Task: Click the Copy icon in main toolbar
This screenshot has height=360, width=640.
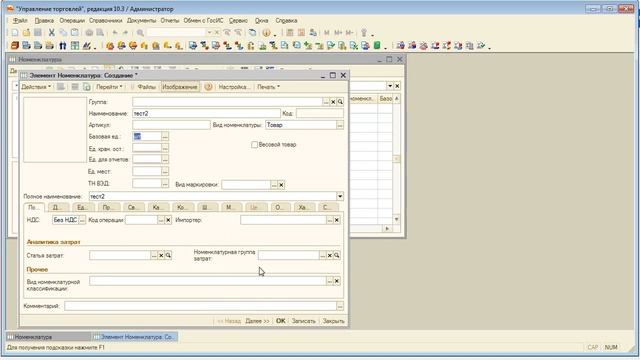Action: pyautogui.click(x=63, y=33)
